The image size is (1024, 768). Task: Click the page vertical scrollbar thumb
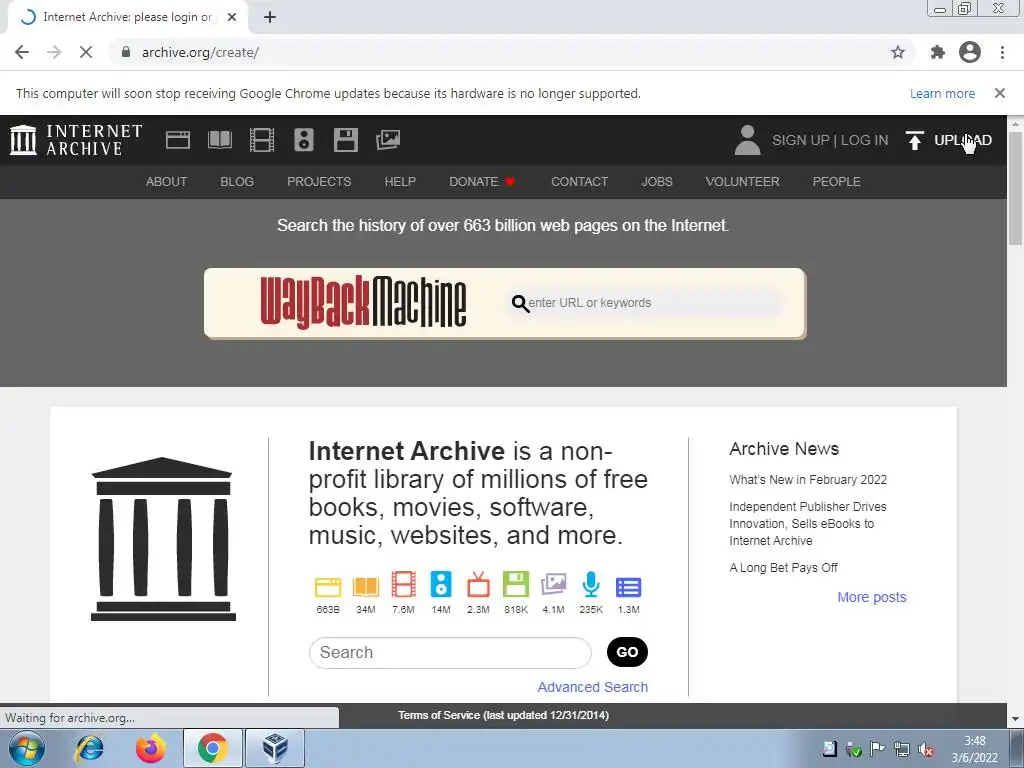tap(1015, 188)
